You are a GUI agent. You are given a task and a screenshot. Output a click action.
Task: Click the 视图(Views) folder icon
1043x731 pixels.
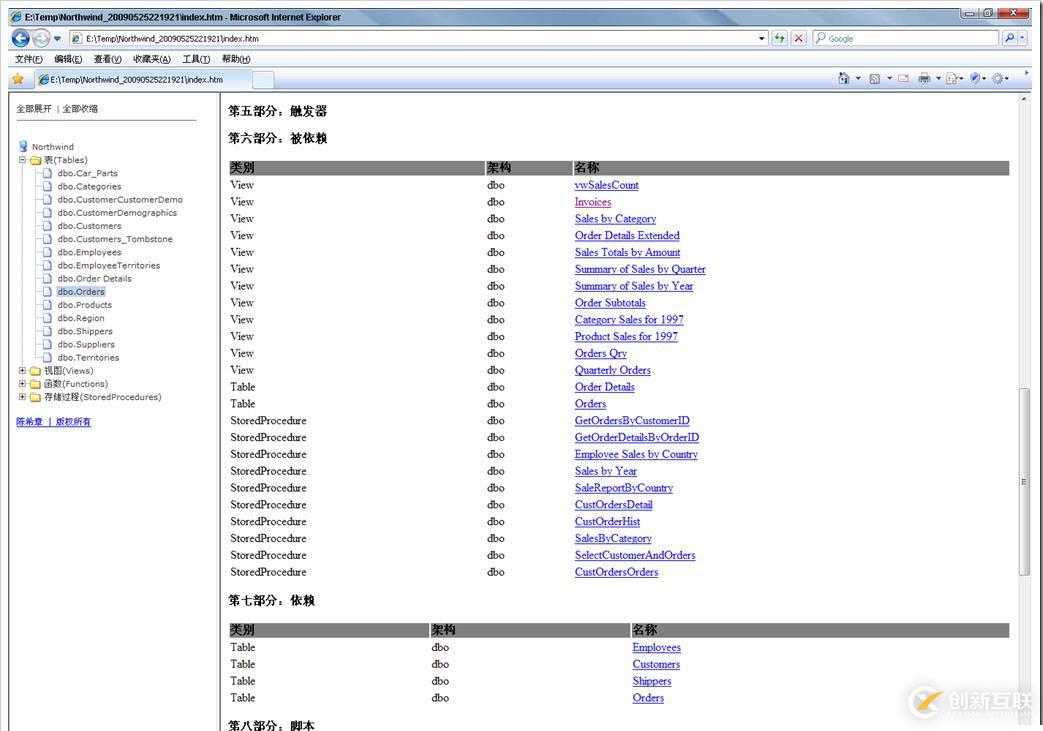click(x=35, y=370)
